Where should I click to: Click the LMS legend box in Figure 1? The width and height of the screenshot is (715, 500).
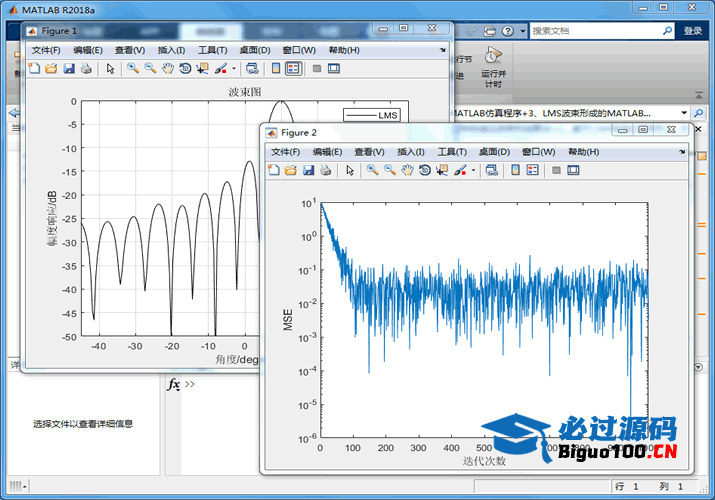tap(372, 115)
